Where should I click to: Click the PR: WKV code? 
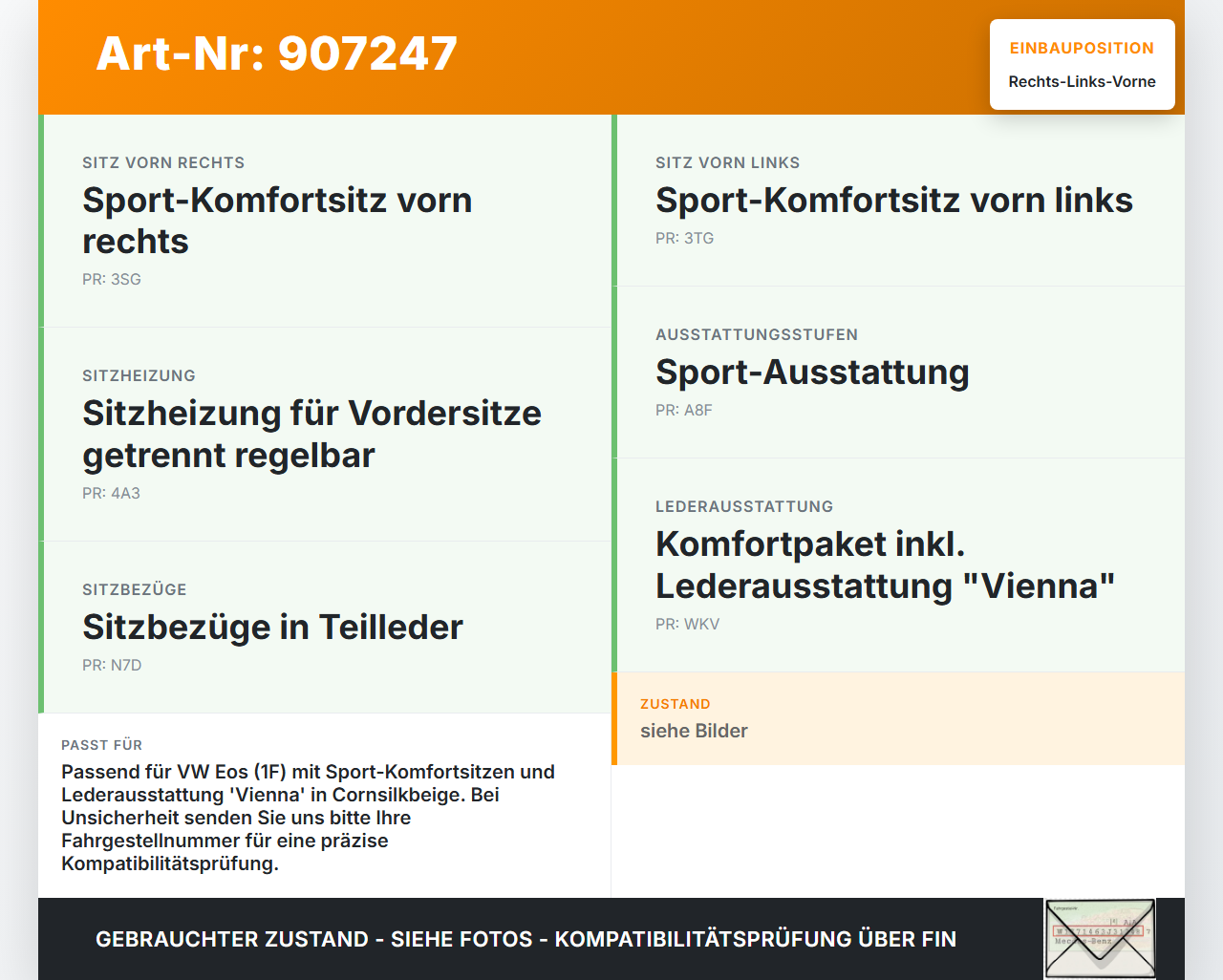[x=687, y=625]
